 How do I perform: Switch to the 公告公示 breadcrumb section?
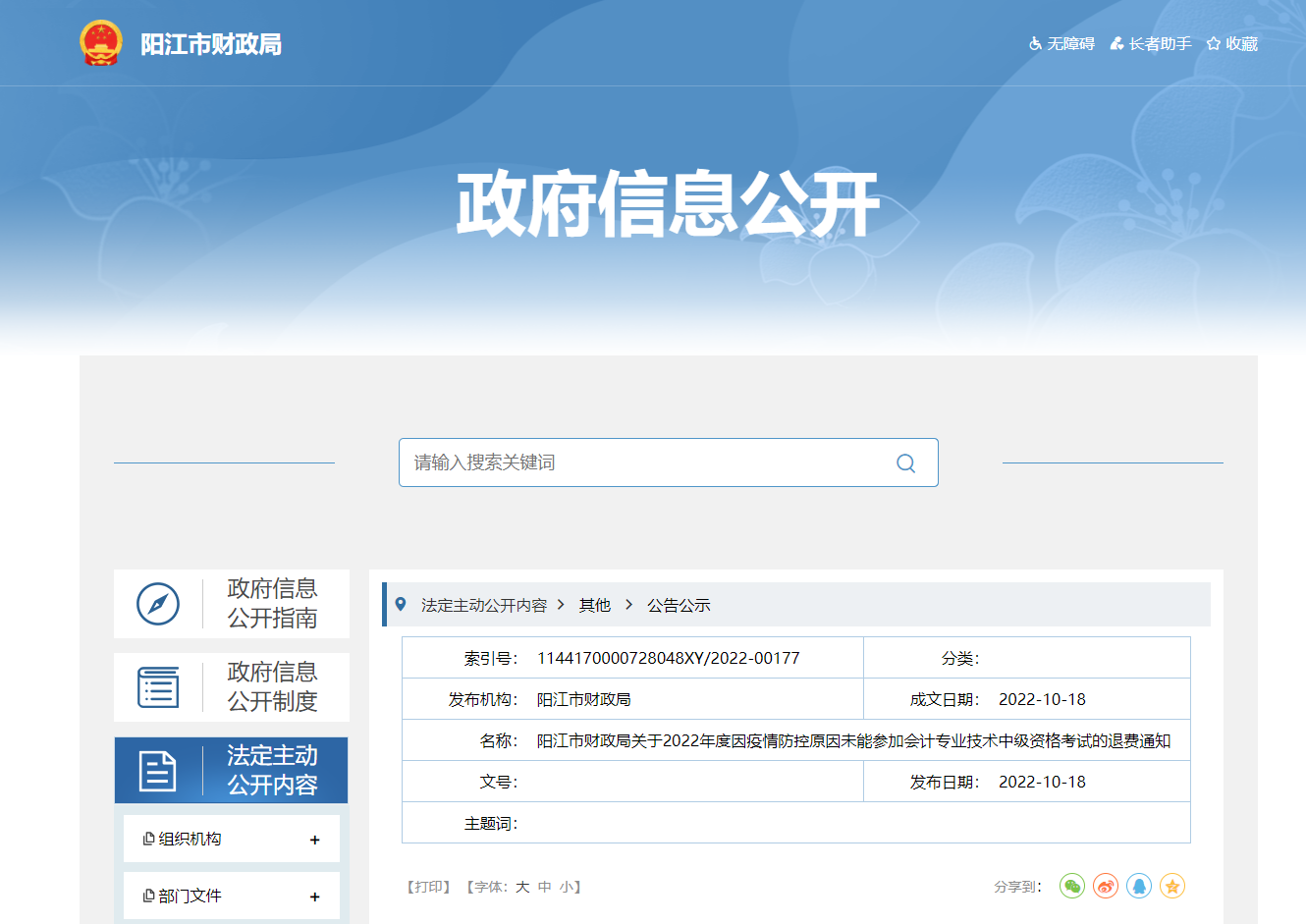[x=680, y=605]
